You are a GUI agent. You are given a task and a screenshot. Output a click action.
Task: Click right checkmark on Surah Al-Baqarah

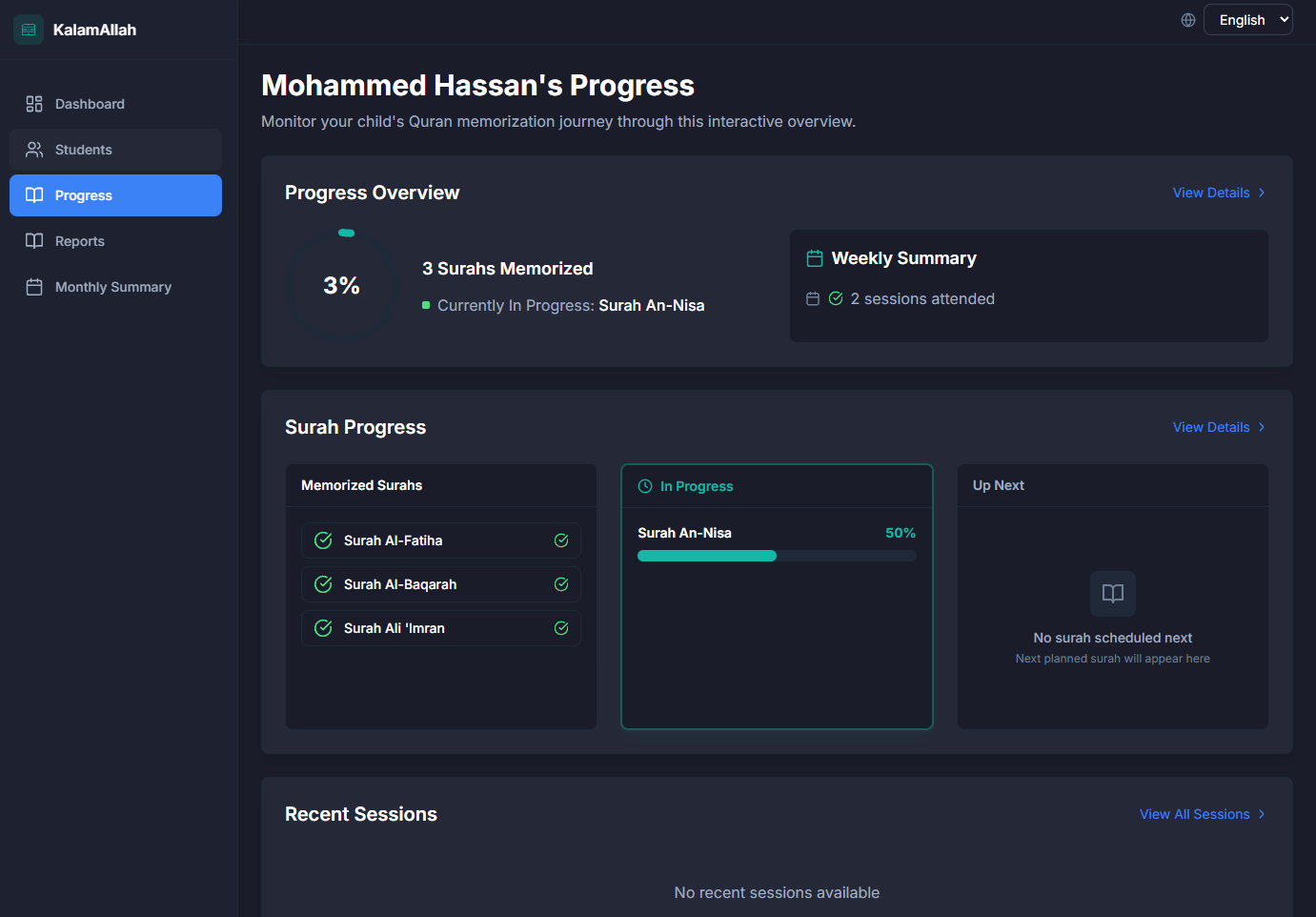coord(561,584)
